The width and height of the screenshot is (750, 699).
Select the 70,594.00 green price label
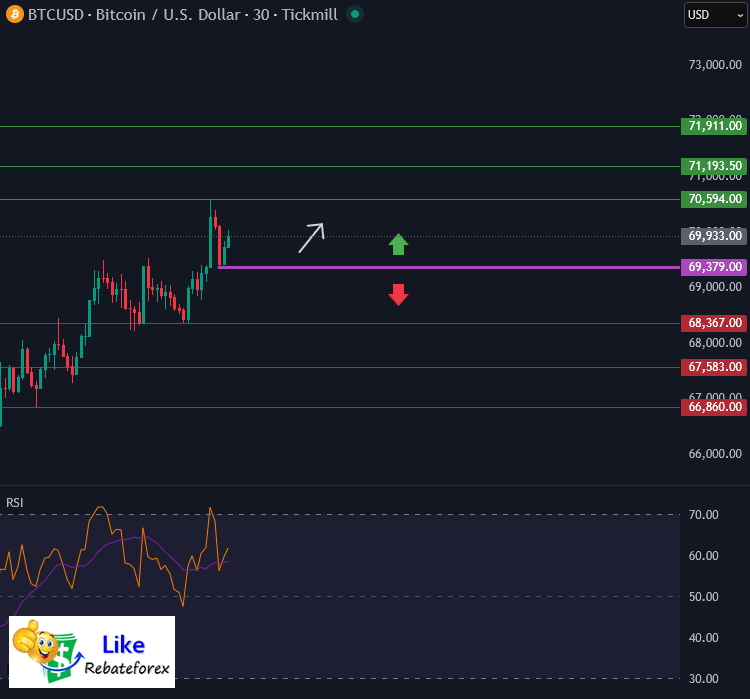click(714, 199)
